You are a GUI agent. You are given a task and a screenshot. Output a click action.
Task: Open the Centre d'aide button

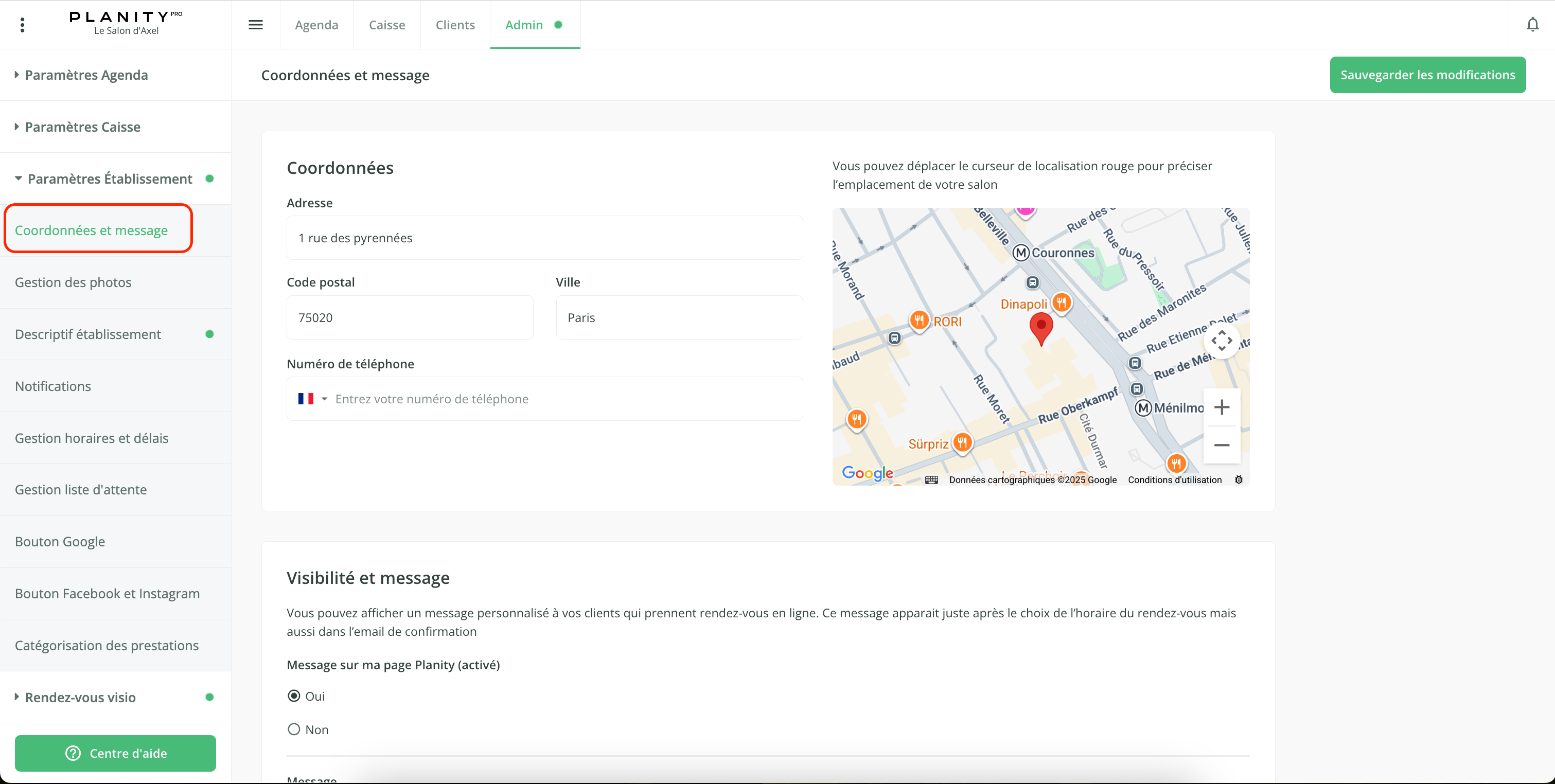[115, 753]
